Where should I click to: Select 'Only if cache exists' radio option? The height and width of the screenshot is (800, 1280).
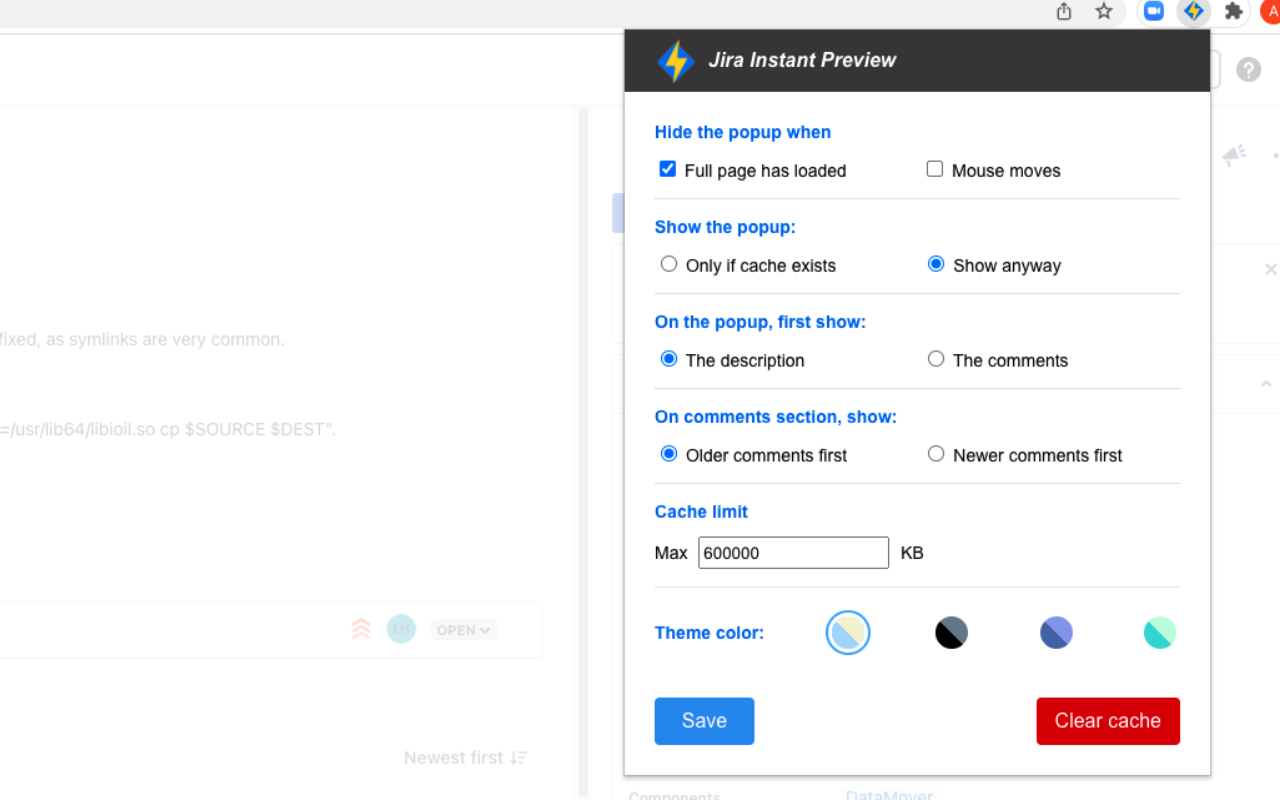click(x=669, y=264)
